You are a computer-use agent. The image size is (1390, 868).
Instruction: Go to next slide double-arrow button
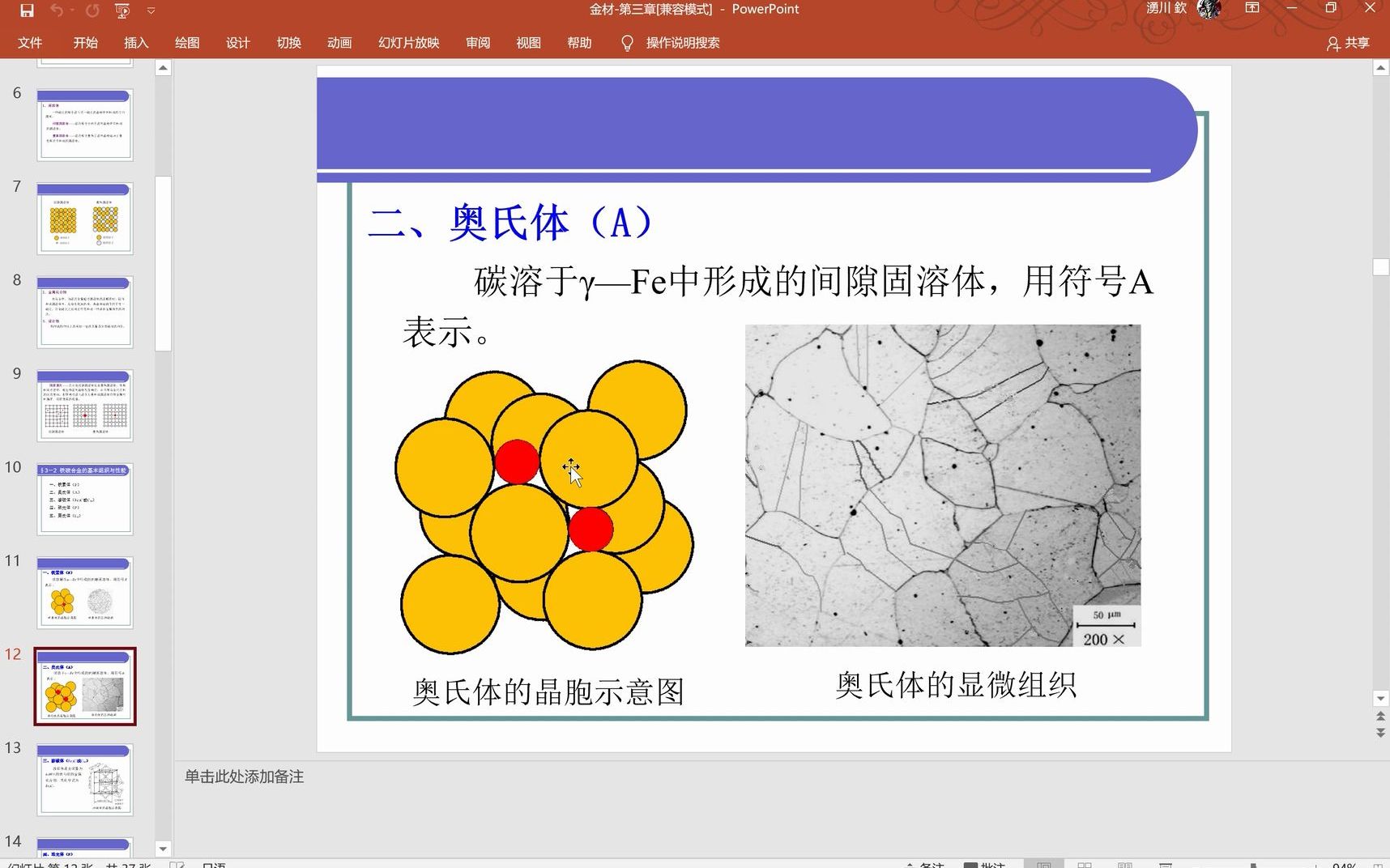tap(1380, 732)
